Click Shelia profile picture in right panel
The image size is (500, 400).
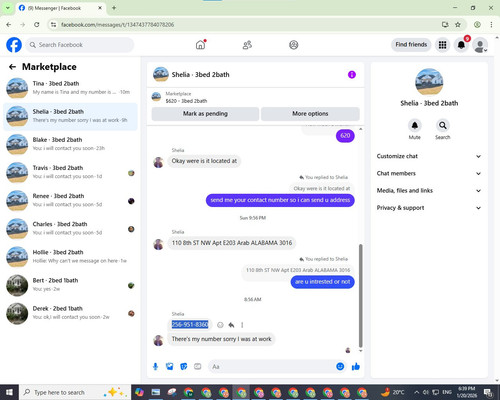click(x=429, y=82)
